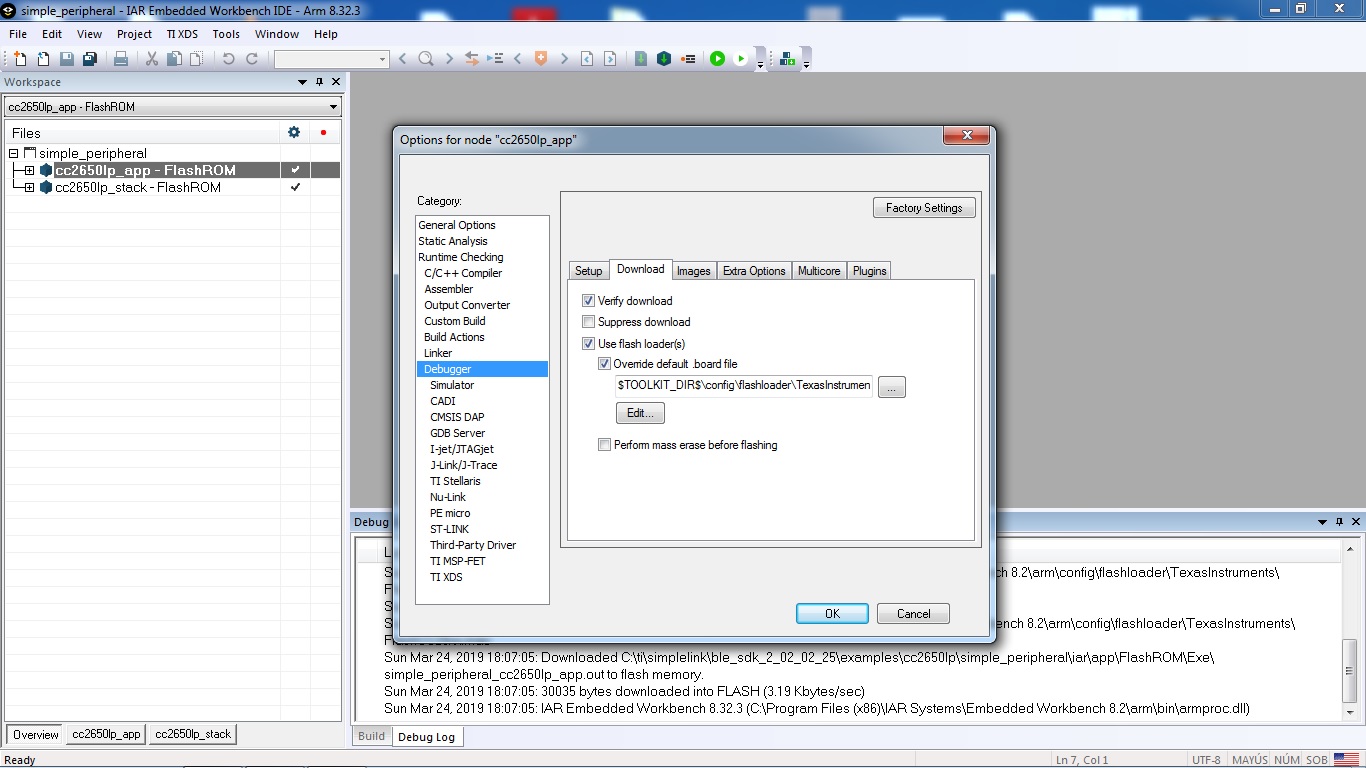Click the Go to line toolbar icon

click(x=494, y=59)
